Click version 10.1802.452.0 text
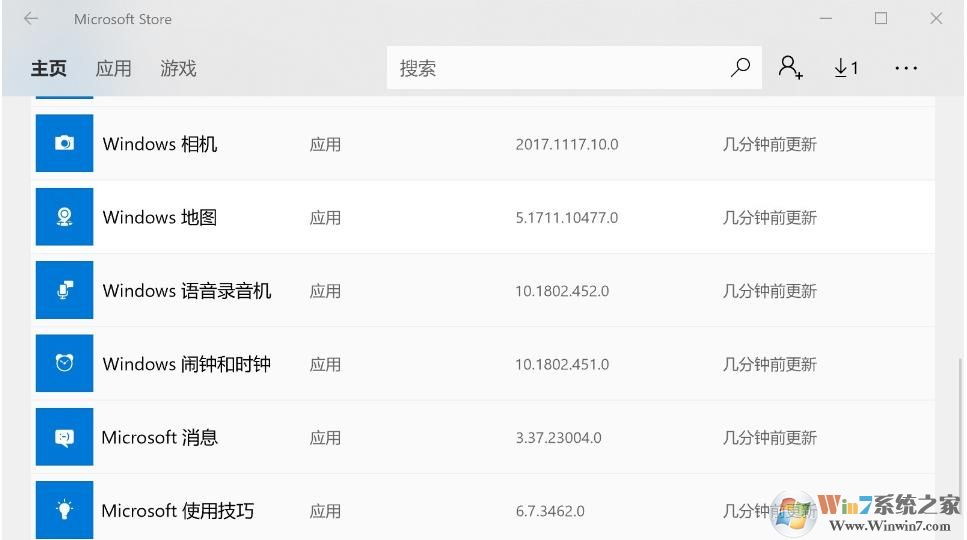 pyautogui.click(x=562, y=291)
